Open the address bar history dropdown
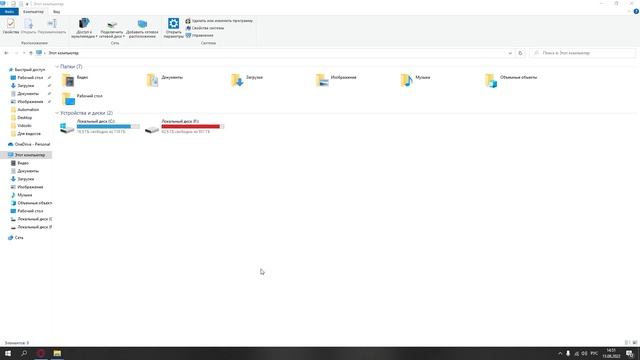This screenshot has width=640, height=360. (510, 53)
